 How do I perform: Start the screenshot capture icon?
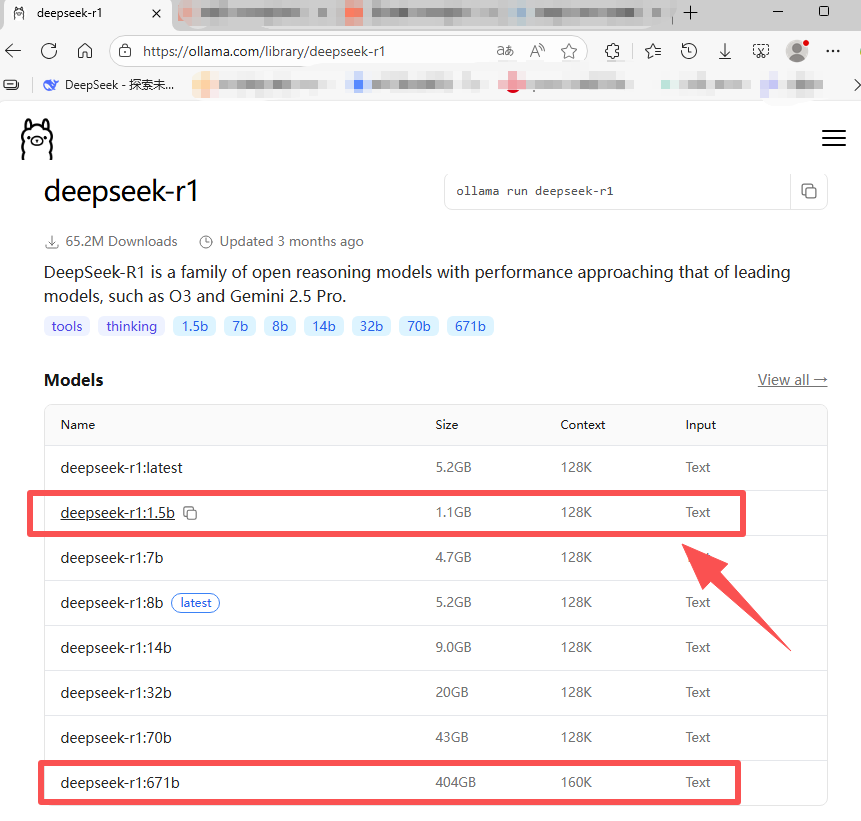tap(761, 51)
